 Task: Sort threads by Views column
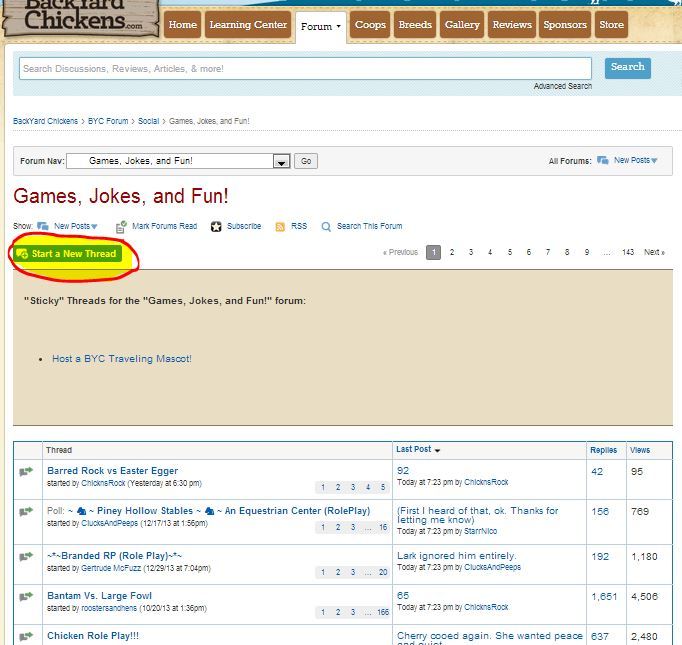[640, 450]
